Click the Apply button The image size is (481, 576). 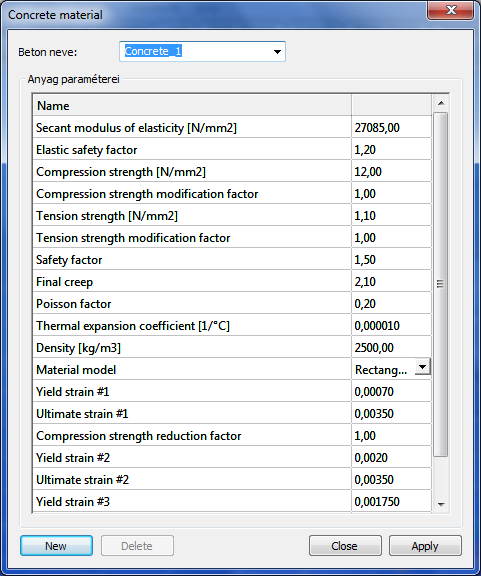[x=425, y=546]
